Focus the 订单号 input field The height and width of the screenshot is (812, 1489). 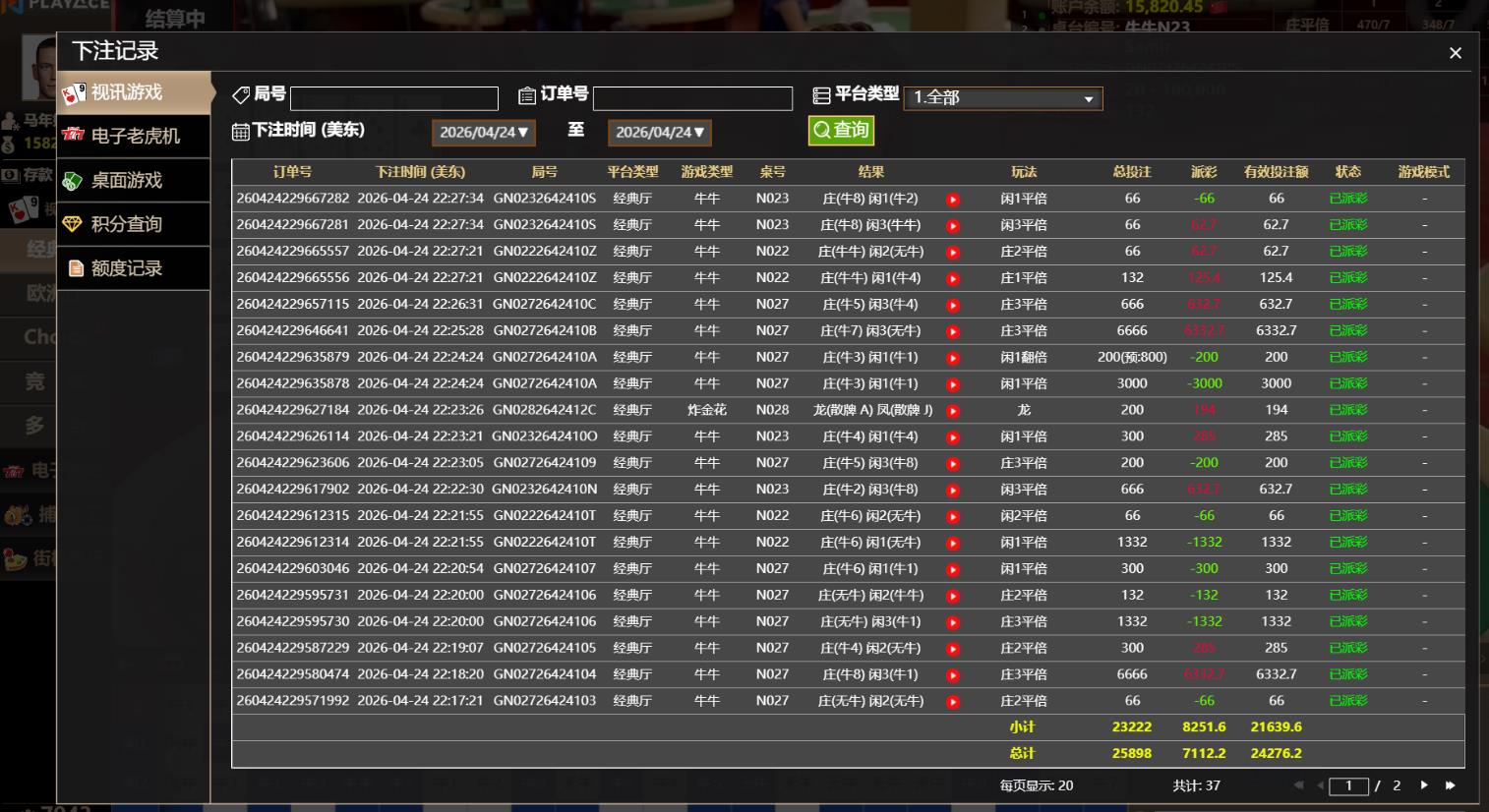692,98
